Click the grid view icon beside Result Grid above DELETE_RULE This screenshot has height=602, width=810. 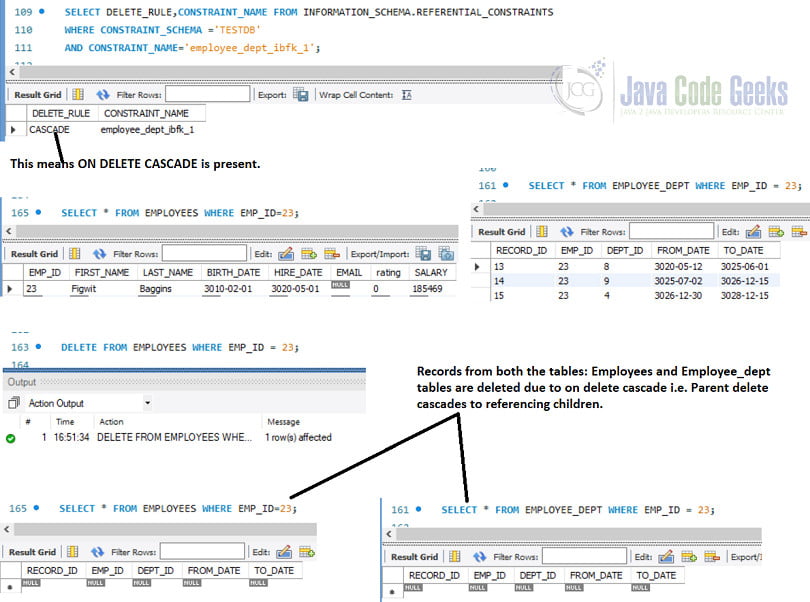click(x=77, y=95)
